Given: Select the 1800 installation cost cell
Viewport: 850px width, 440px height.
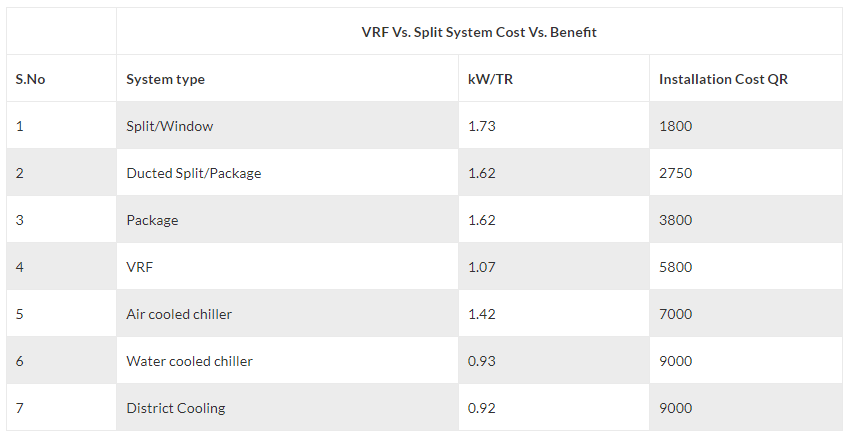Looking at the screenshot, I should tap(675, 126).
